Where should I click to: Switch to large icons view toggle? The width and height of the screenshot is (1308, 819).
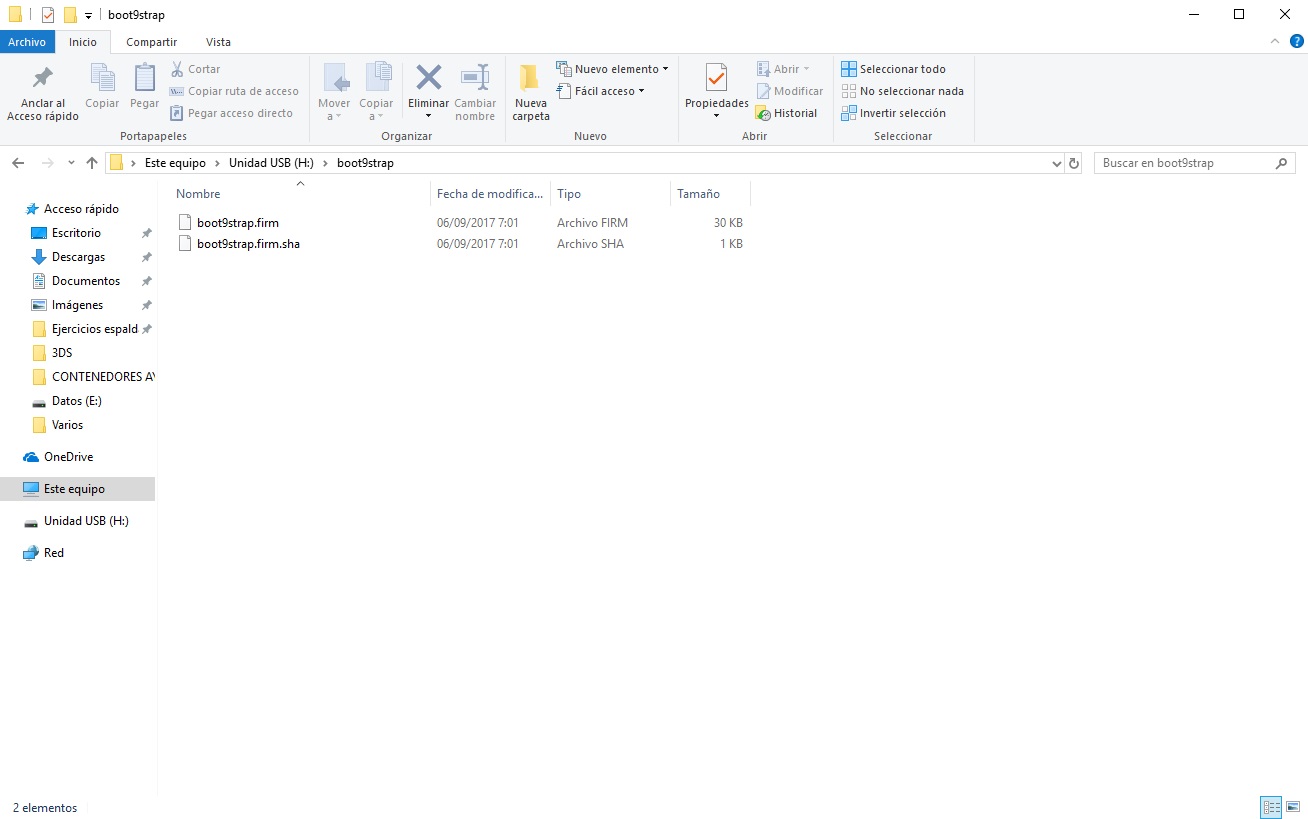pyautogui.click(x=1291, y=807)
